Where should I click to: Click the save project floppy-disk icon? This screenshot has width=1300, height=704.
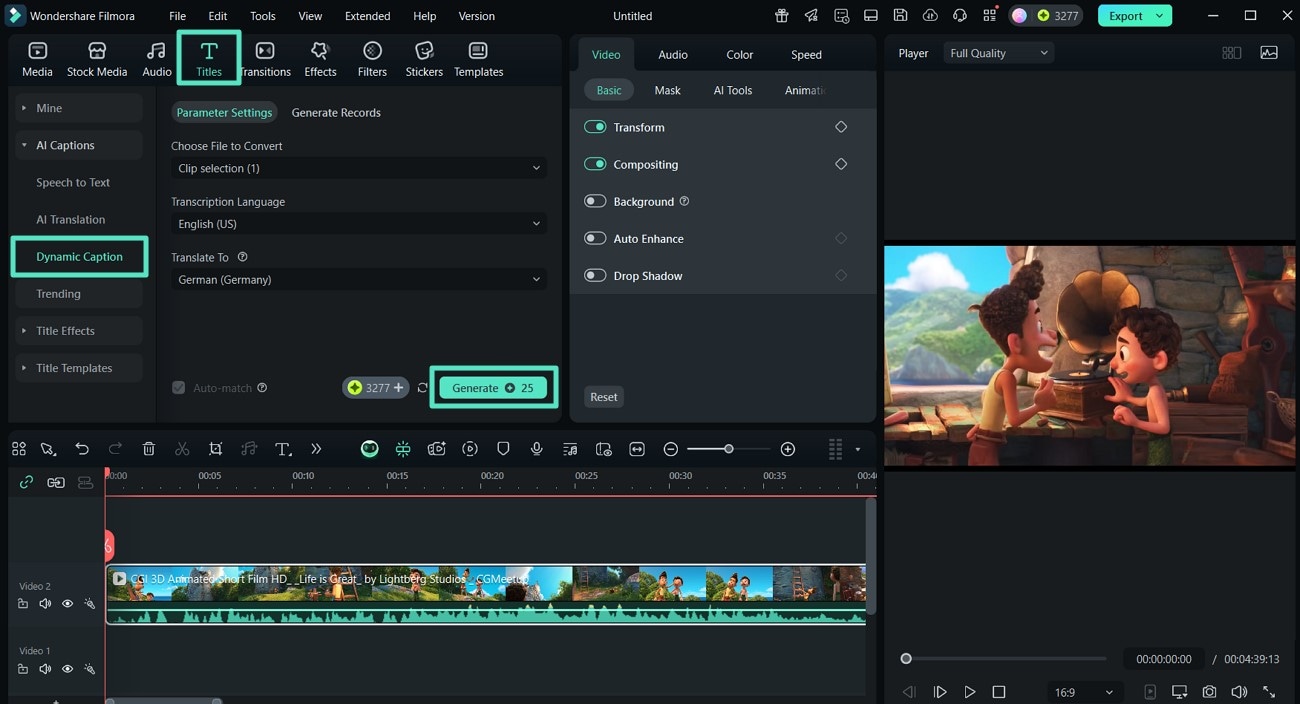point(900,16)
